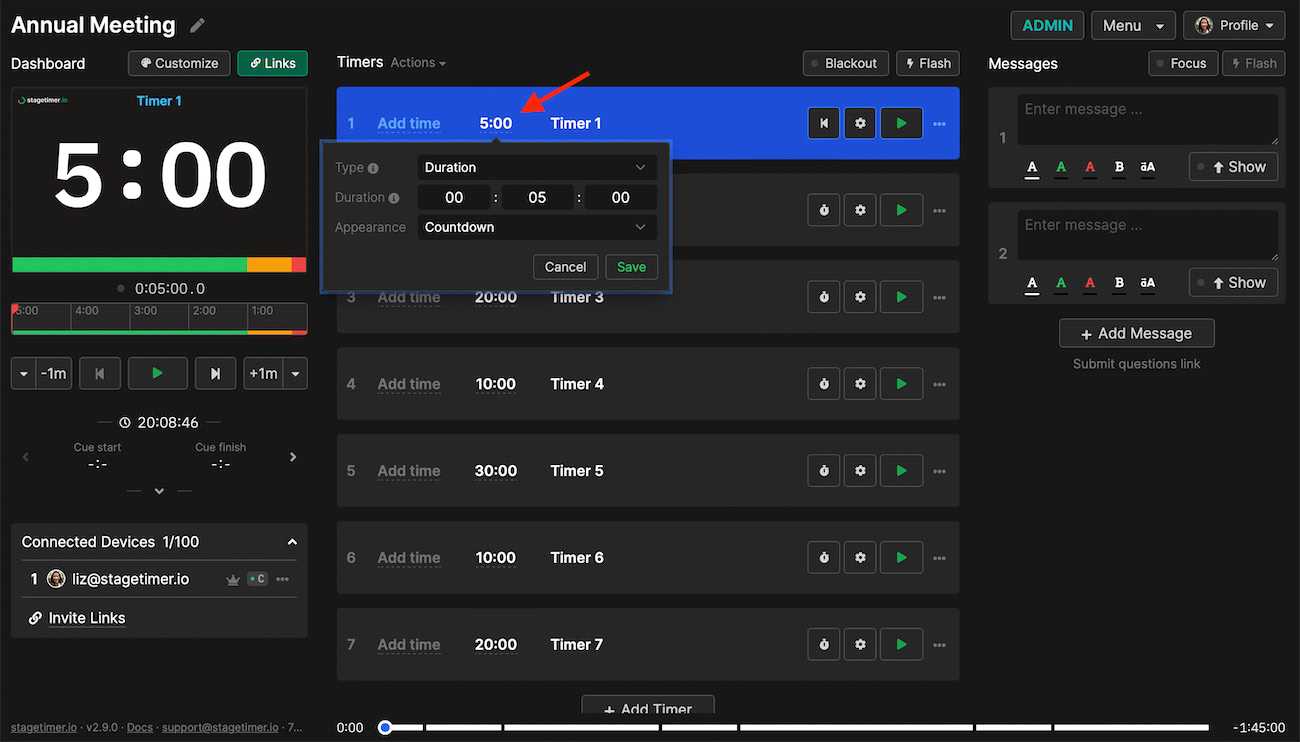This screenshot has height=742, width=1300.
Task: Open the Actions menu above the timer list
Action: click(412, 62)
